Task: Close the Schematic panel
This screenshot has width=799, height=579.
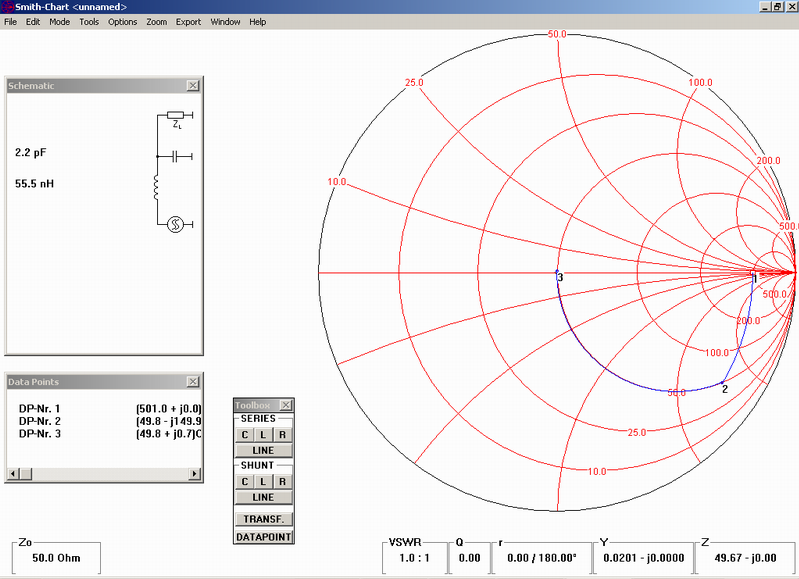Action: pos(193,86)
